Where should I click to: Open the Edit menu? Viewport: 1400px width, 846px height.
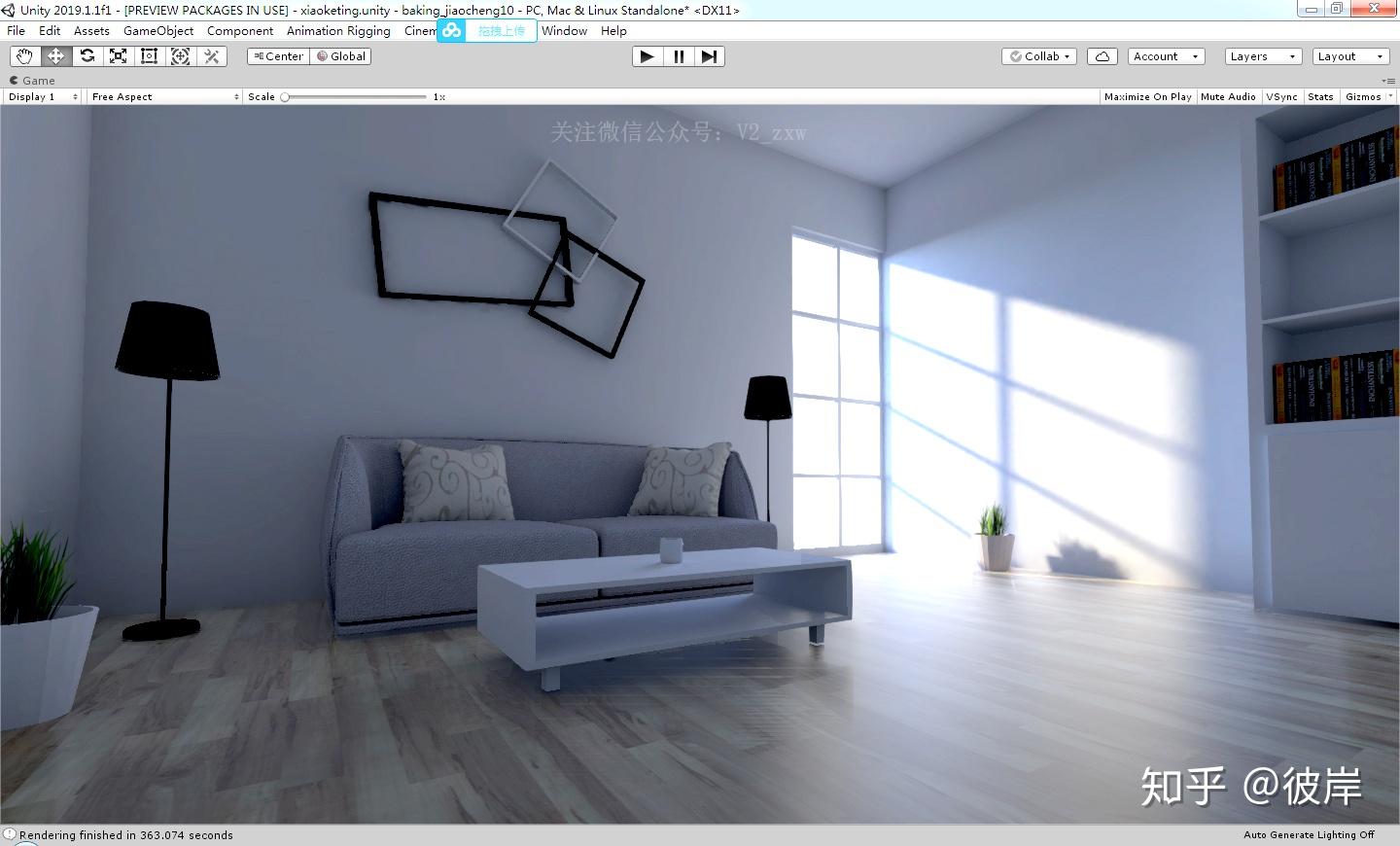pos(50,31)
